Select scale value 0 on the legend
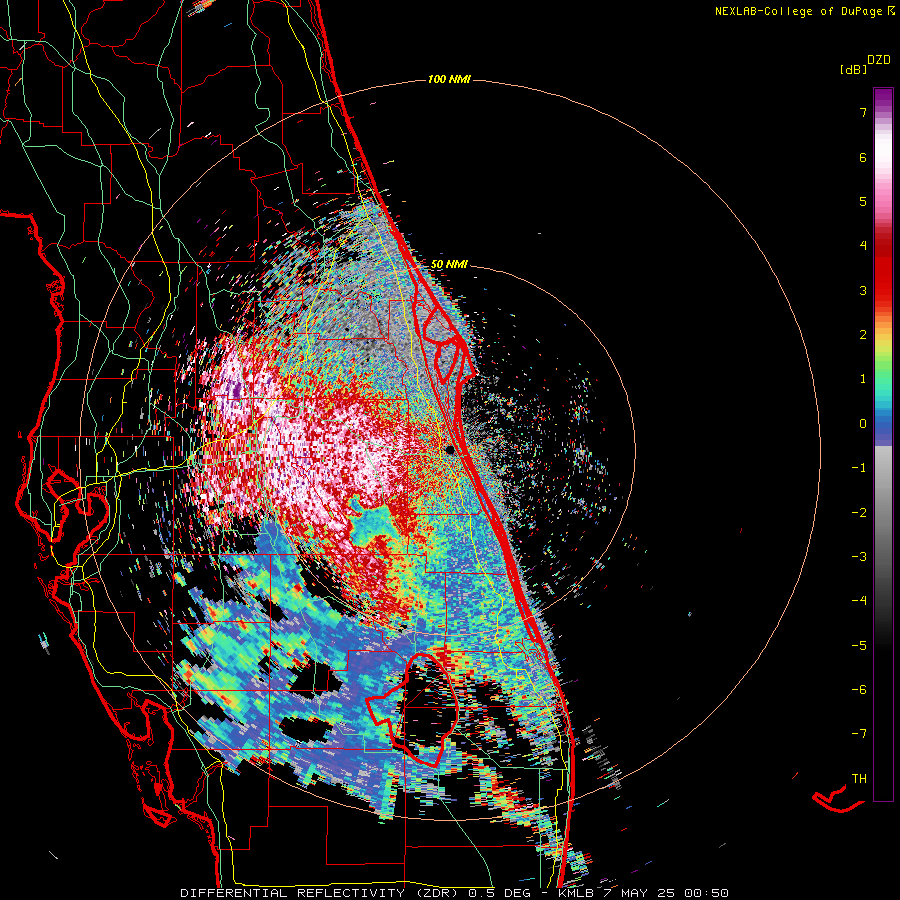This screenshot has width=900, height=900. click(x=863, y=424)
